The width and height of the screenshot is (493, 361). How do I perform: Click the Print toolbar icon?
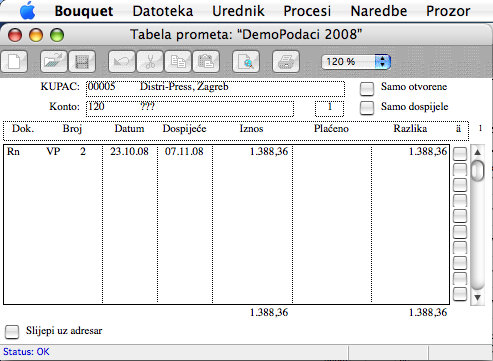click(x=286, y=62)
